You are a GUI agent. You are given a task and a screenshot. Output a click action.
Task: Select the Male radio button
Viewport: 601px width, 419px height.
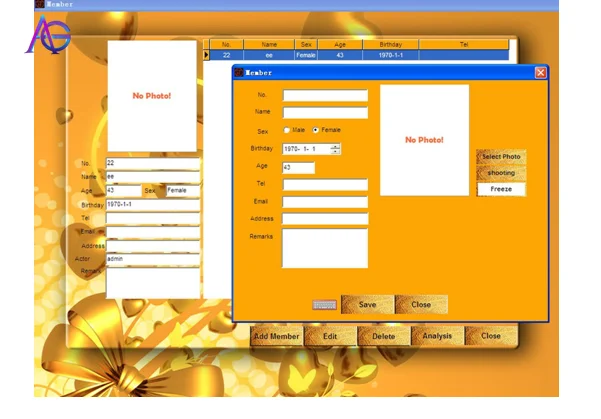pyautogui.click(x=286, y=130)
